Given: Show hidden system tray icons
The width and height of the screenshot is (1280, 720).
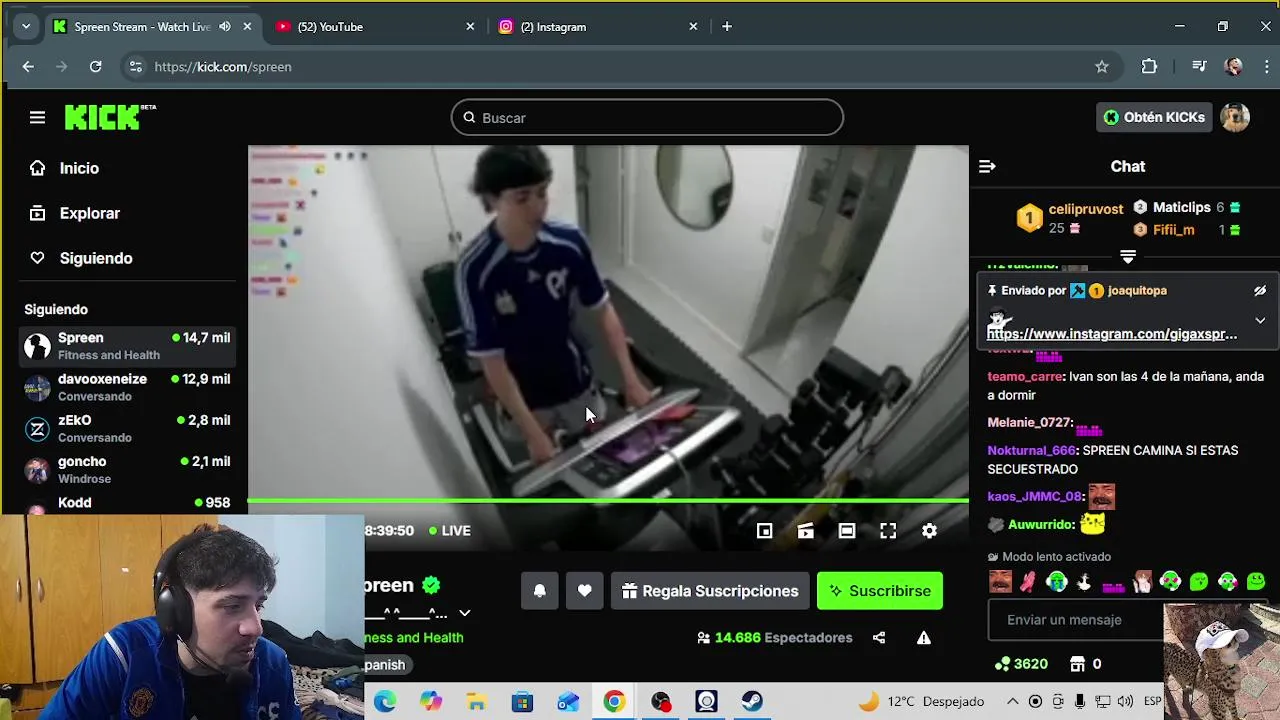Looking at the screenshot, I should pos(1012,702).
